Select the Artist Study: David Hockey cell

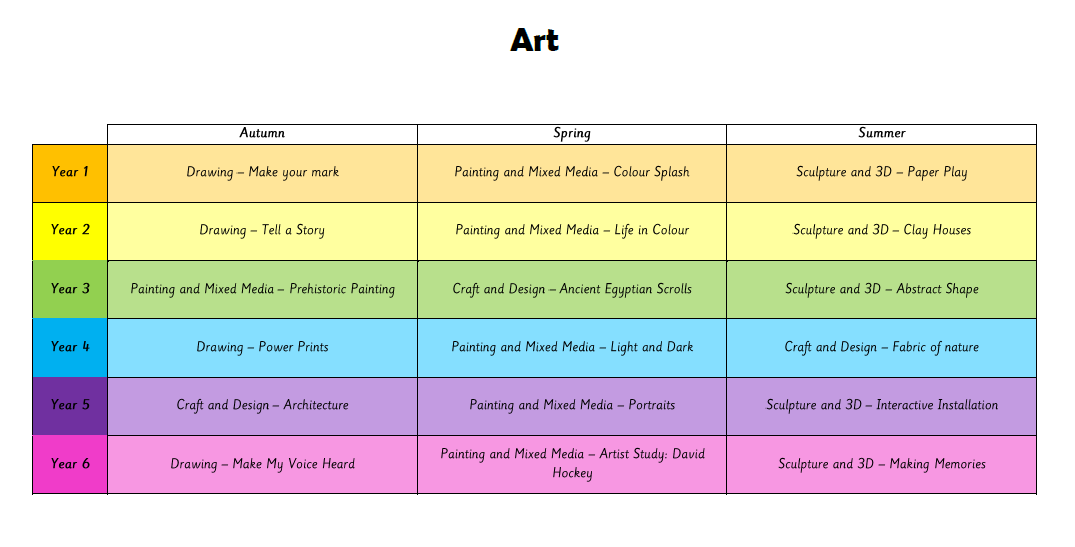(572, 463)
